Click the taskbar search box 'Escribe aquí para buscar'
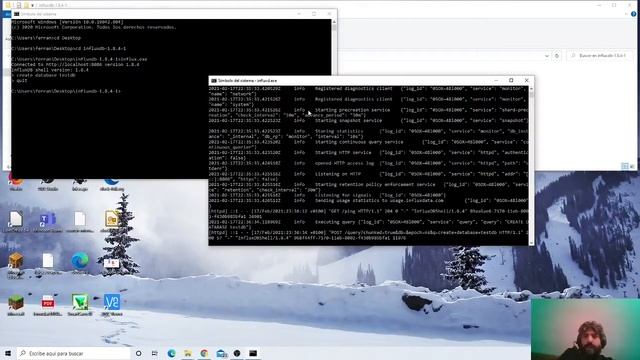640x360 pixels. 73,353
